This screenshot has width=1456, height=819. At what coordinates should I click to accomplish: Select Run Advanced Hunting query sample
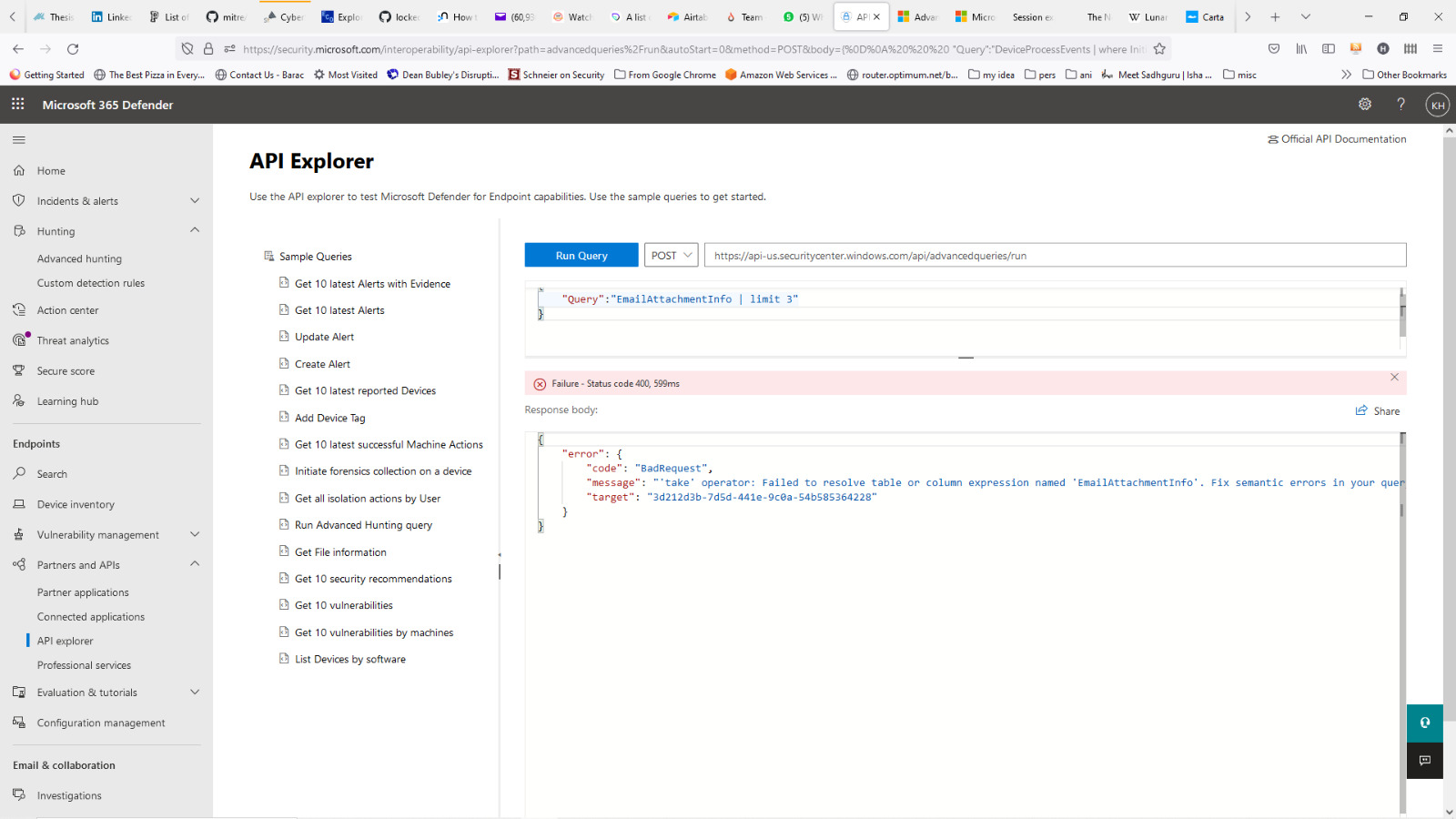[363, 525]
